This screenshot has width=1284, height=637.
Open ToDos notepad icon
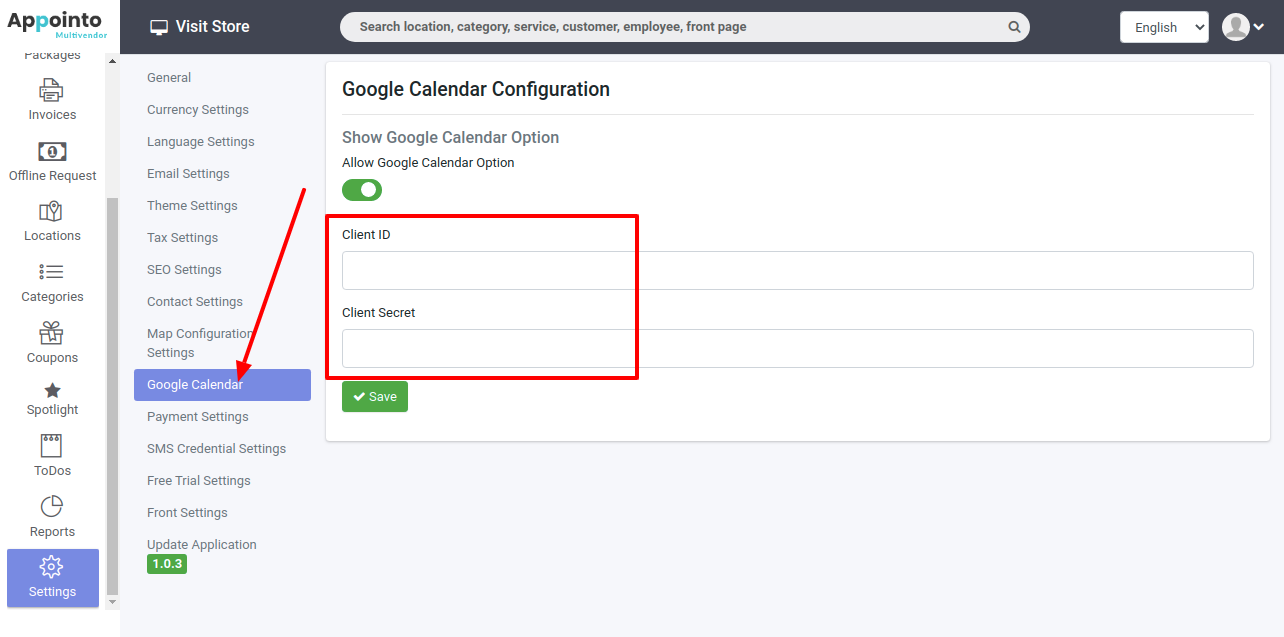point(51,446)
